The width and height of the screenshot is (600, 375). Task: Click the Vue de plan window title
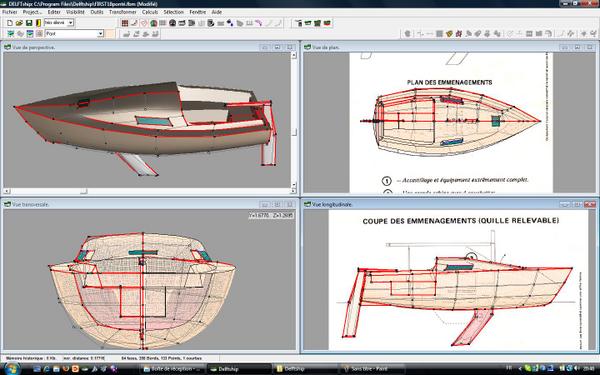(326, 47)
